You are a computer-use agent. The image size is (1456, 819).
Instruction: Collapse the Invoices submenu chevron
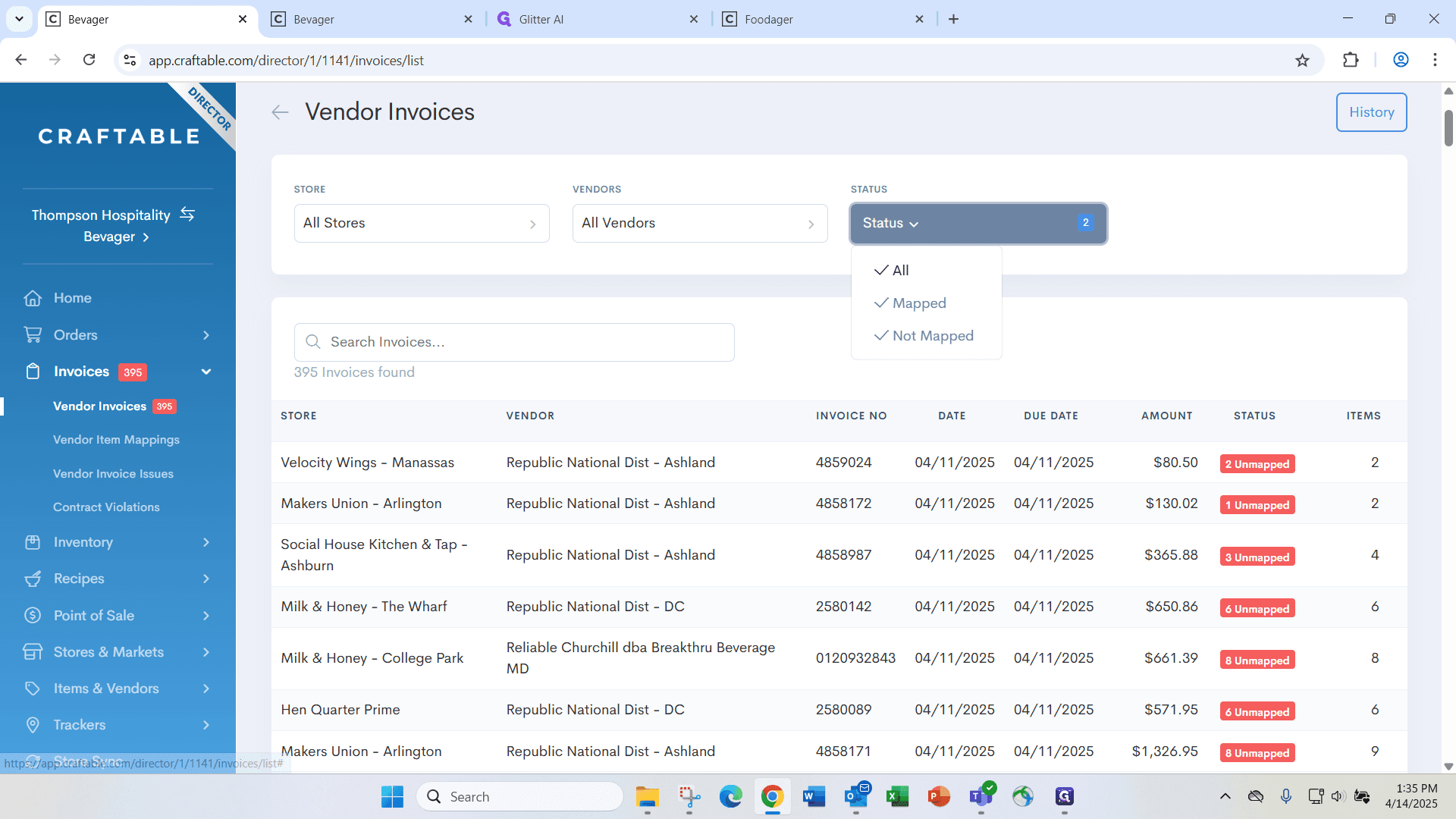pos(206,372)
